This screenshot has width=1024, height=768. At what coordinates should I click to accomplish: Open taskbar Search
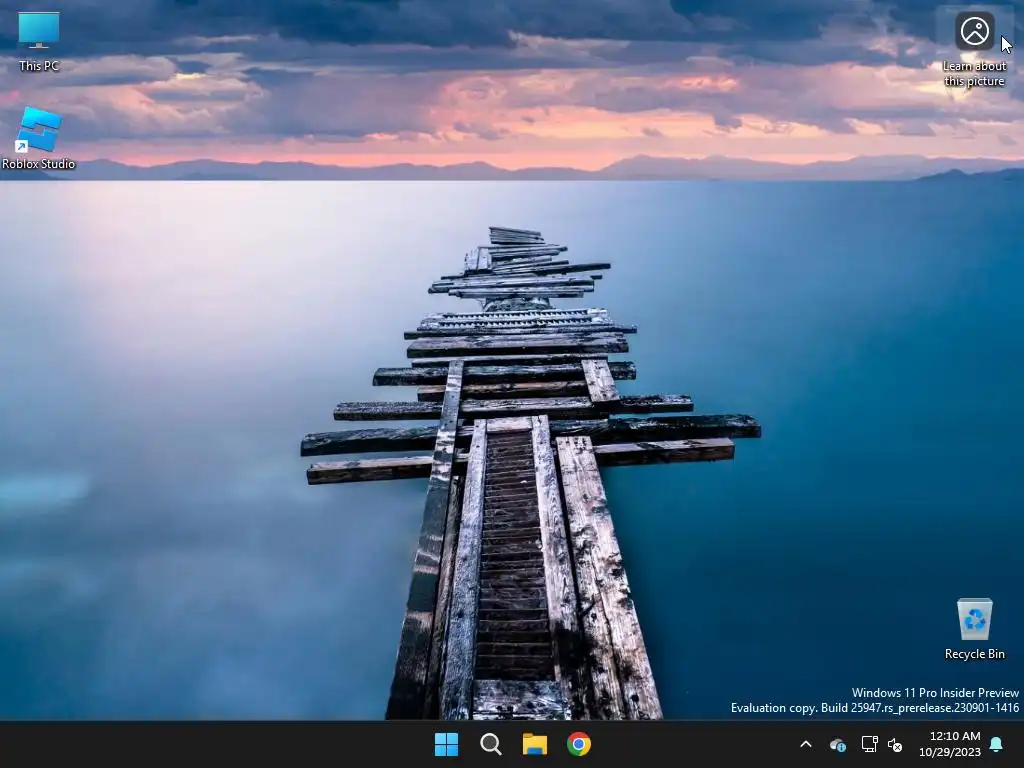point(490,744)
